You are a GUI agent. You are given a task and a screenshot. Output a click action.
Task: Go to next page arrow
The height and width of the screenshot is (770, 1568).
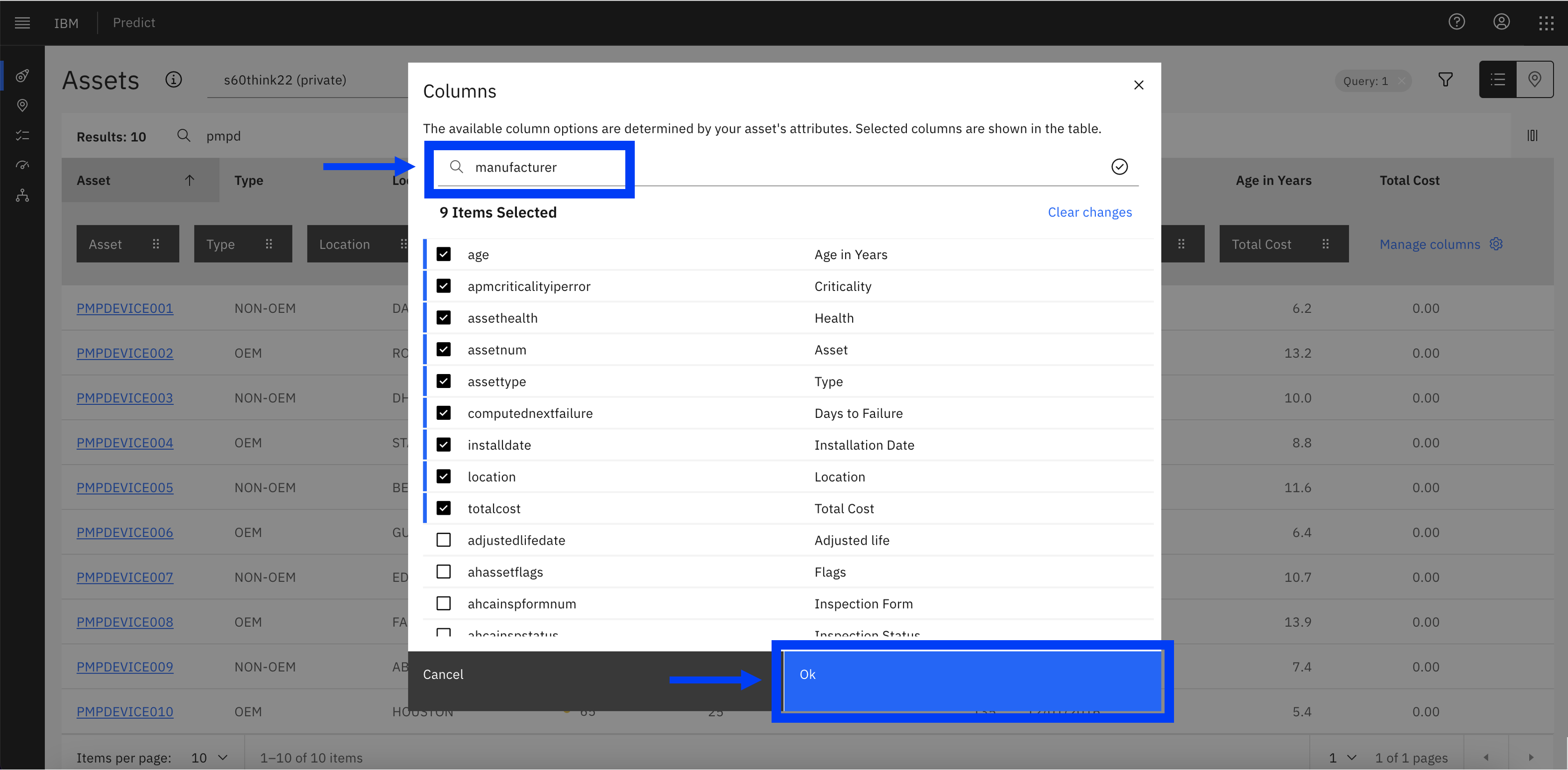pyautogui.click(x=1531, y=757)
